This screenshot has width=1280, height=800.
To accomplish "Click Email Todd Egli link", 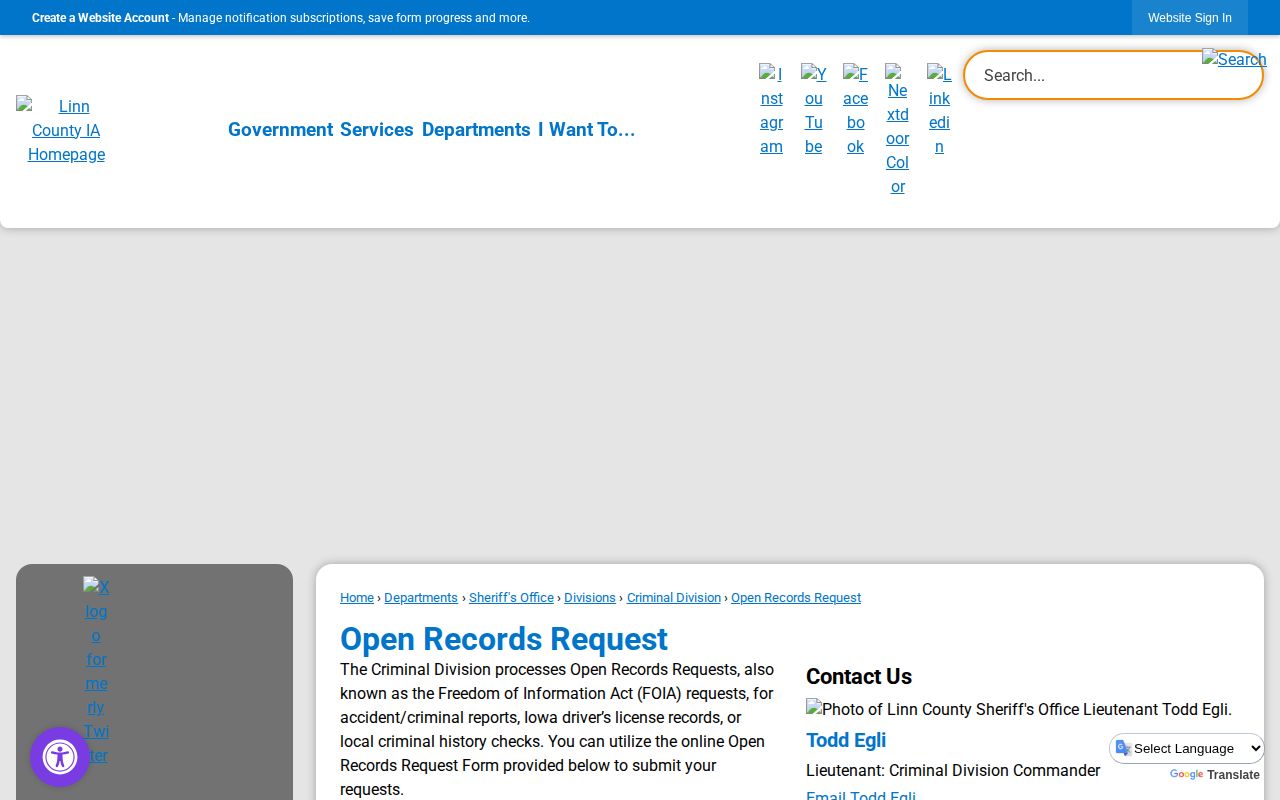I will [861, 796].
